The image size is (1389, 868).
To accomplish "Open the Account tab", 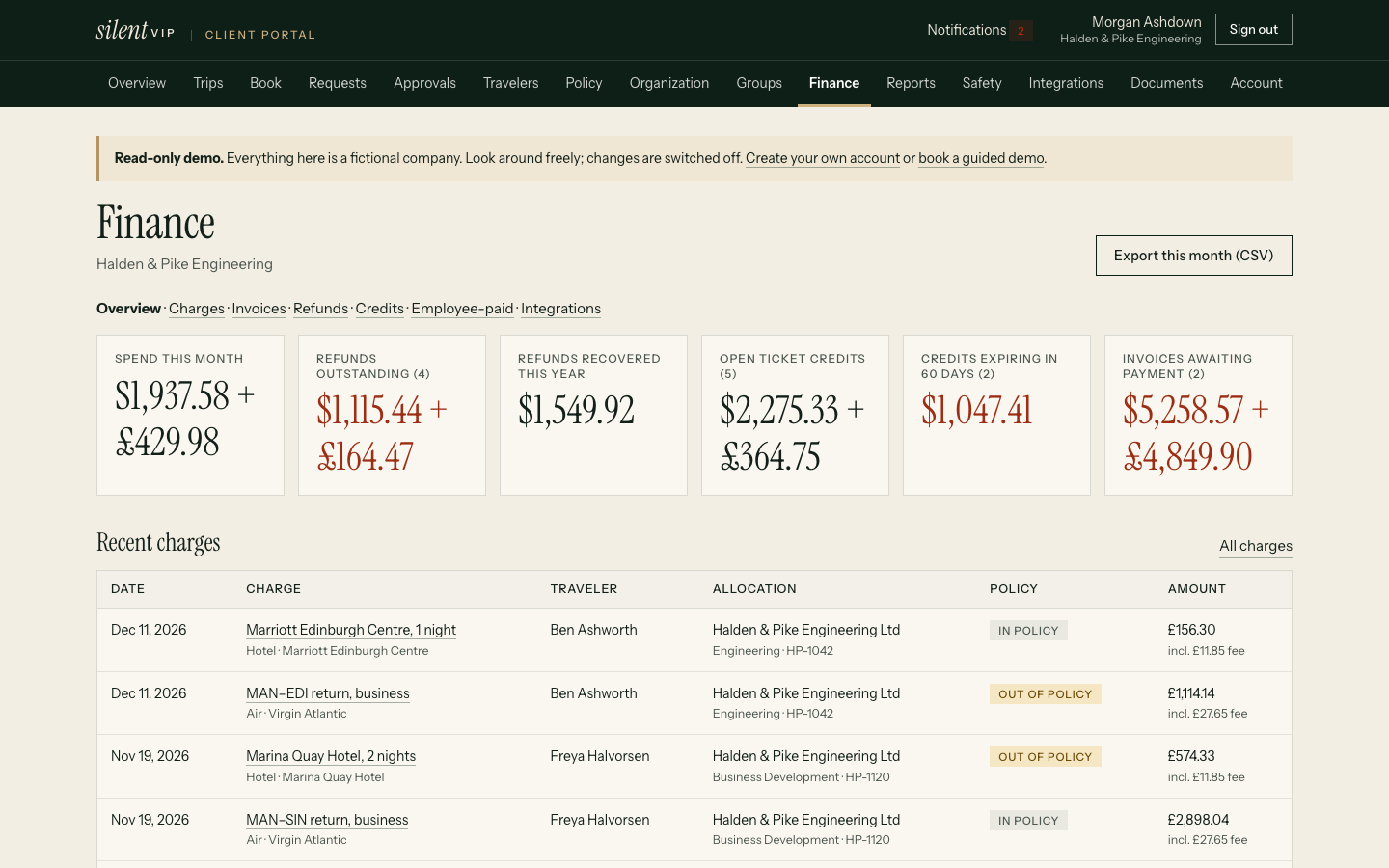I will [x=1256, y=83].
